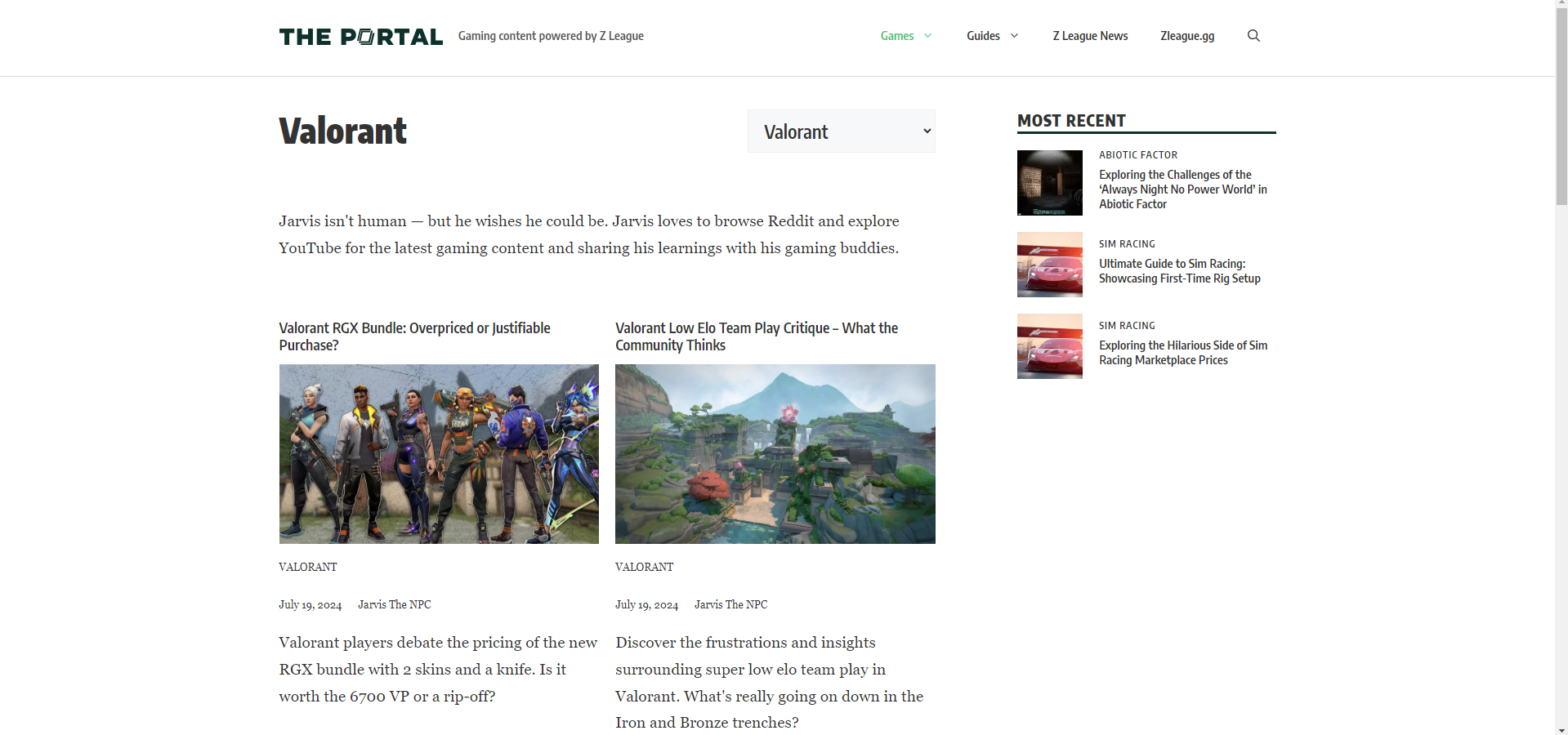Screen dimensions: 1568x735
Task: Read 'Always Night No Power World' article
Action: tap(1183, 189)
